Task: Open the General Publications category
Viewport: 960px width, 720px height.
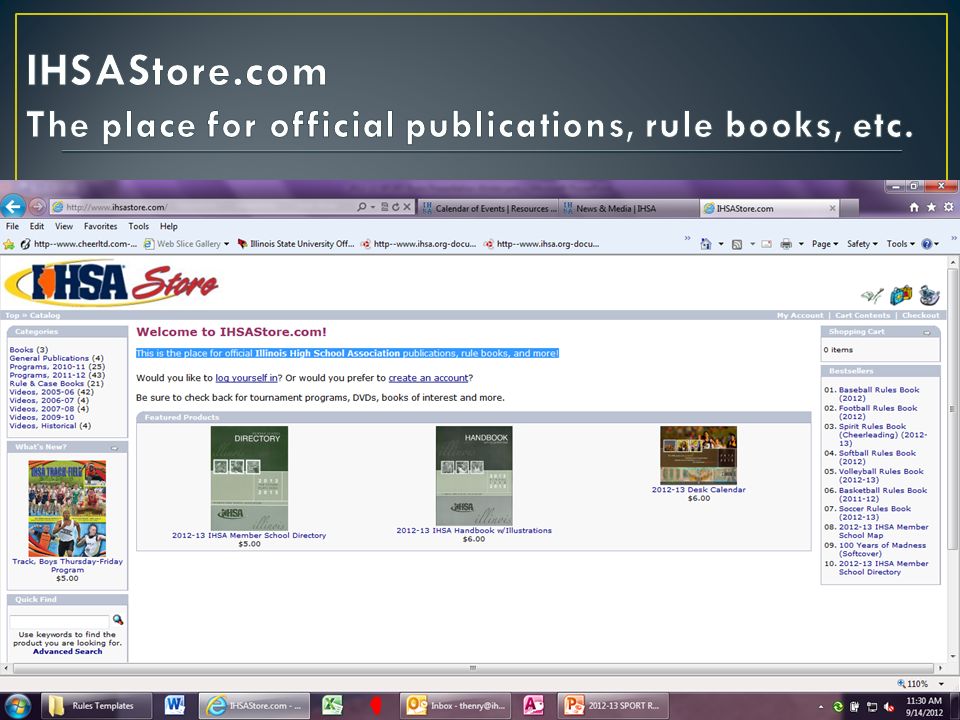Action: pyautogui.click(x=49, y=358)
